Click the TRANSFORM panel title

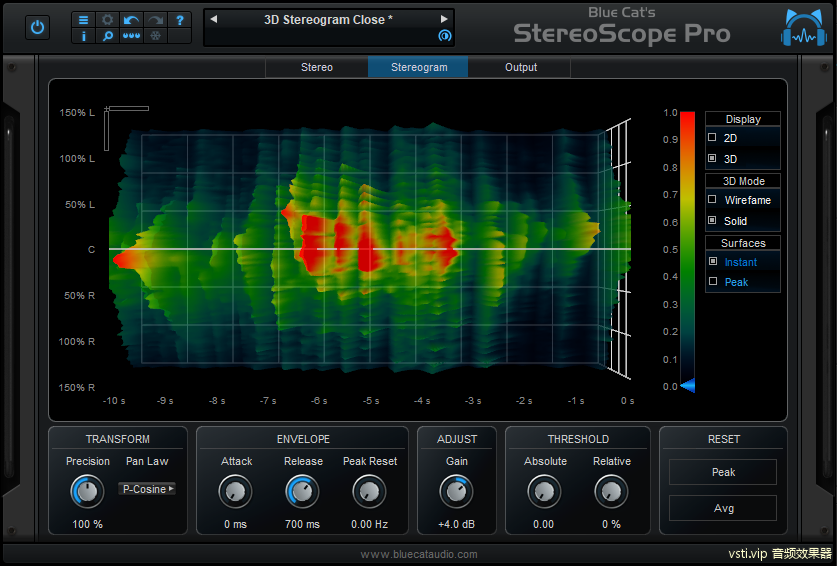point(117,439)
